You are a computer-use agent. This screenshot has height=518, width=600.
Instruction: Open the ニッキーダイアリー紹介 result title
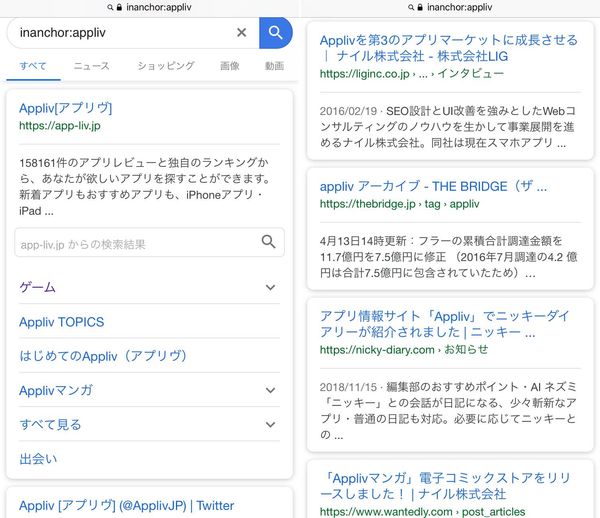[x=445, y=324]
